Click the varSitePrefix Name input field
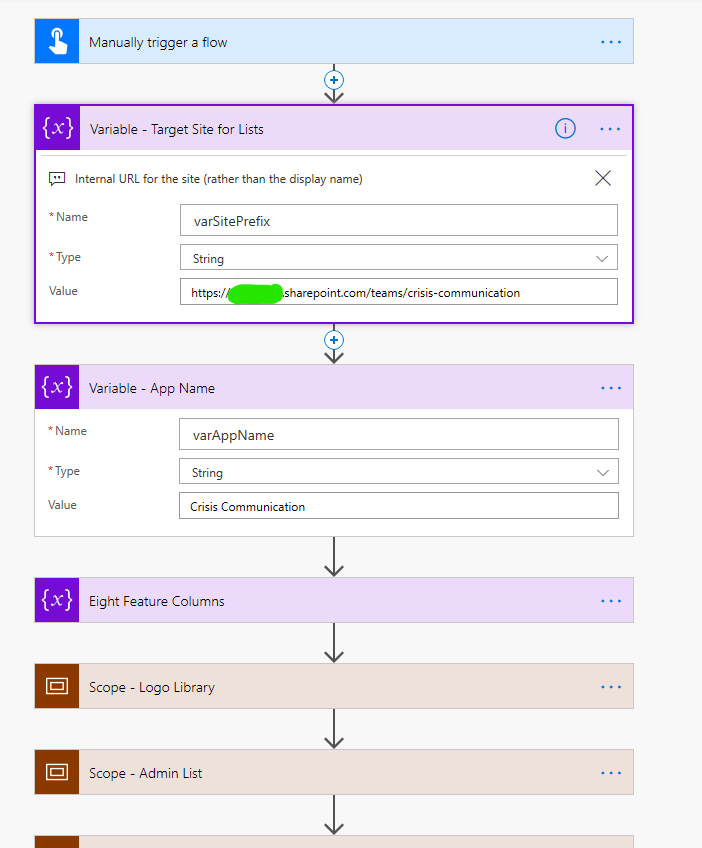Image resolution: width=702 pixels, height=848 pixels. coord(398,220)
